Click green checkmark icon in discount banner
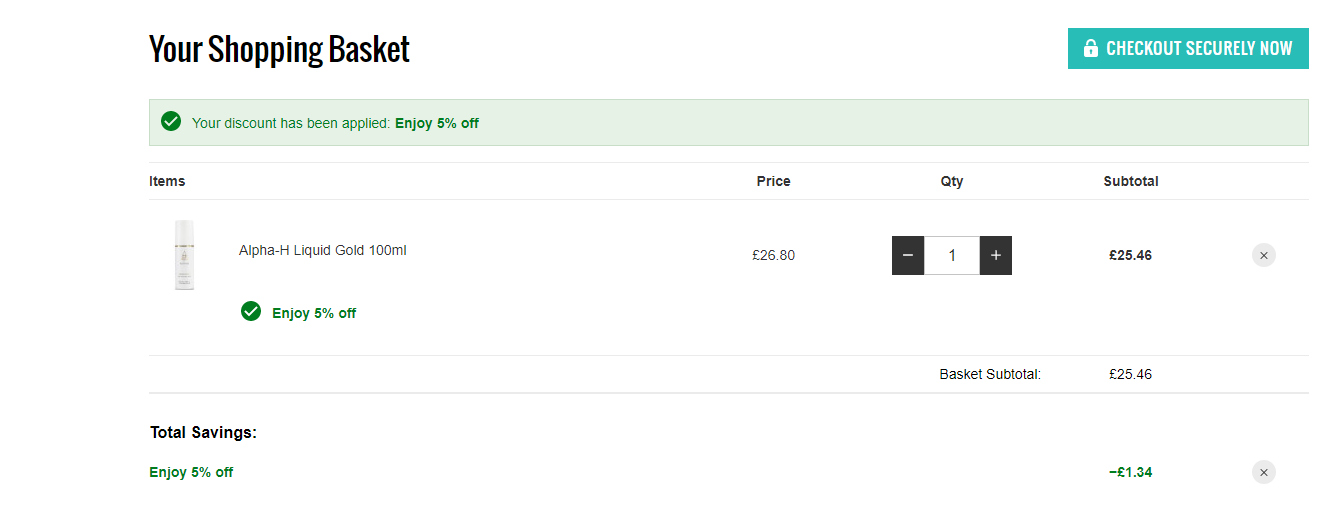The height and width of the screenshot is (512, 1317). [x=171, y=122]
